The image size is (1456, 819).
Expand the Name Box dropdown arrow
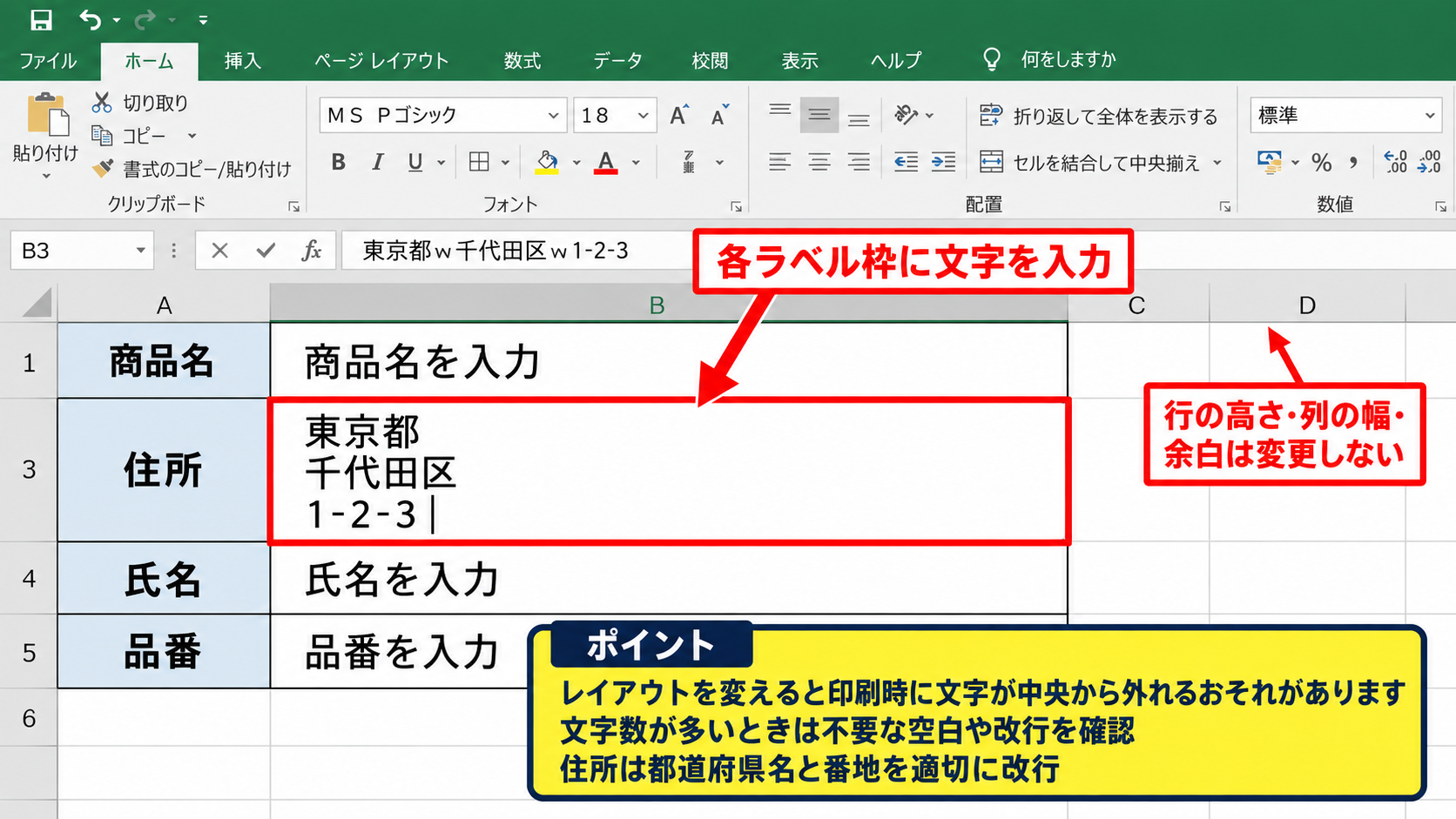pos(140,251)
